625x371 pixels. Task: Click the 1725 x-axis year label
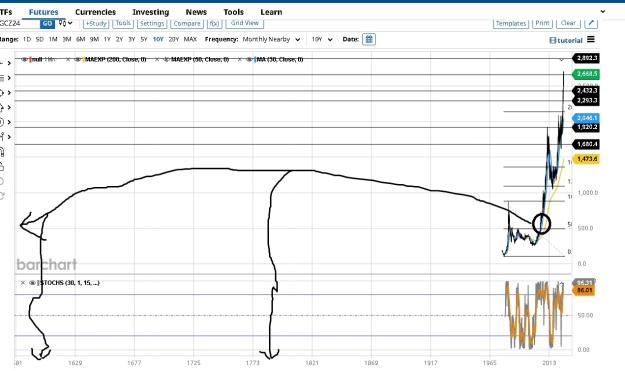(193, 363)
